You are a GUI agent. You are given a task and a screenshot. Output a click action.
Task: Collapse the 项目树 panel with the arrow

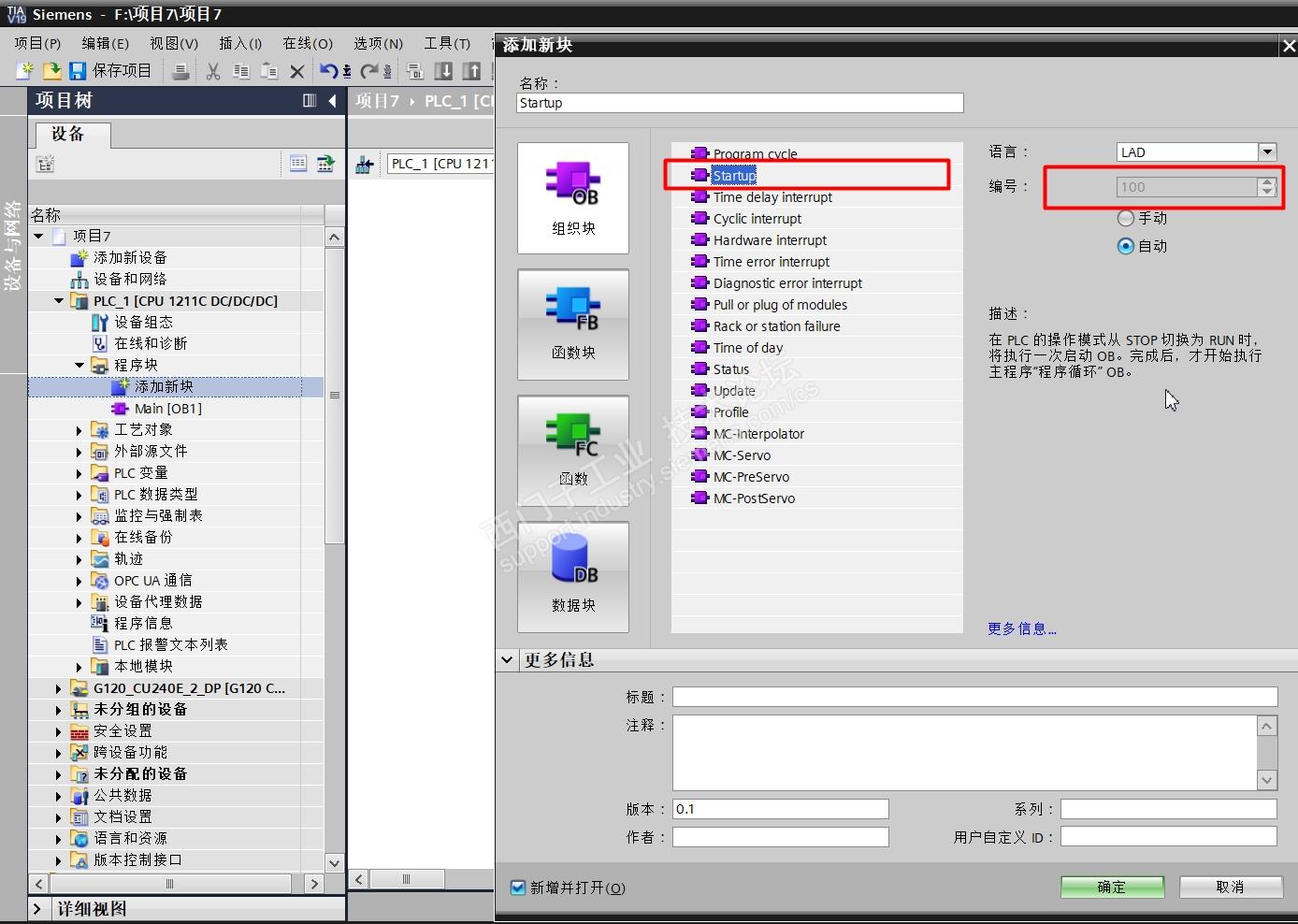(332, 100)
